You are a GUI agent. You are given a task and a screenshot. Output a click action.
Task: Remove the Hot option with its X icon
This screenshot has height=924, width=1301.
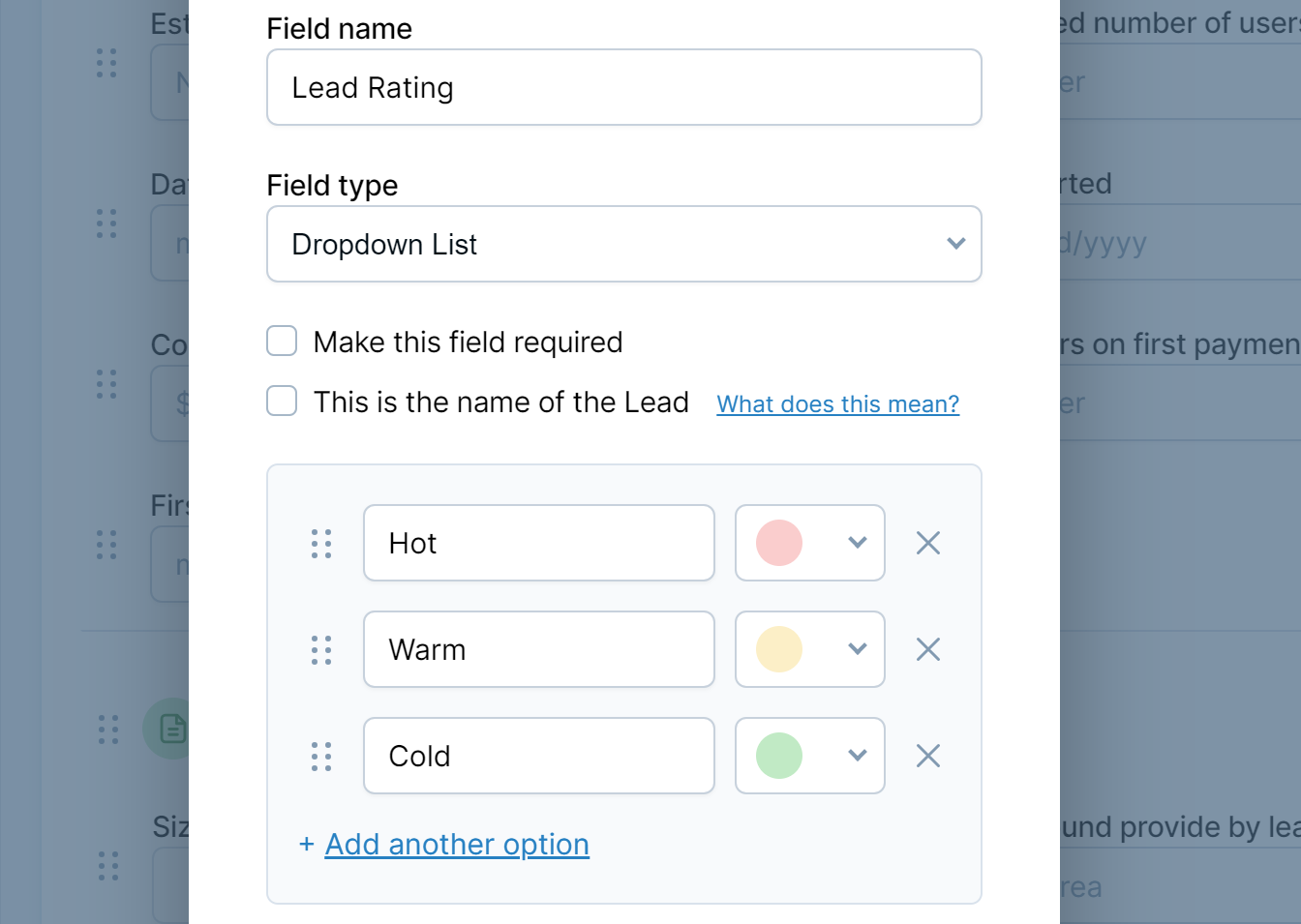[927, 543]
